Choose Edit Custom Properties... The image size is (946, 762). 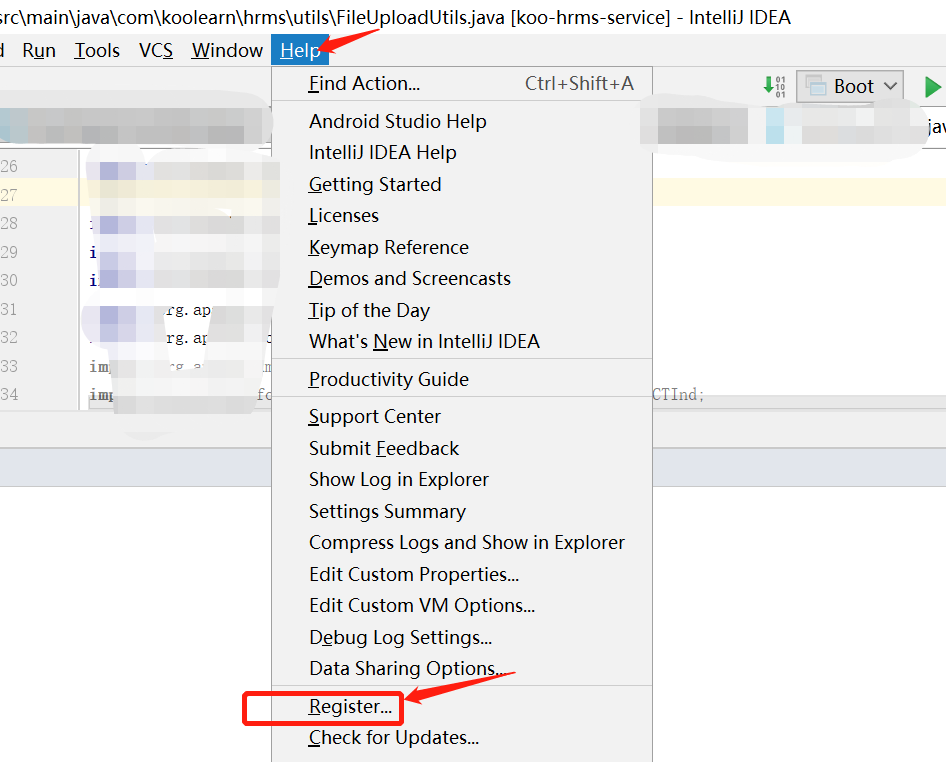tap(462, 574)
